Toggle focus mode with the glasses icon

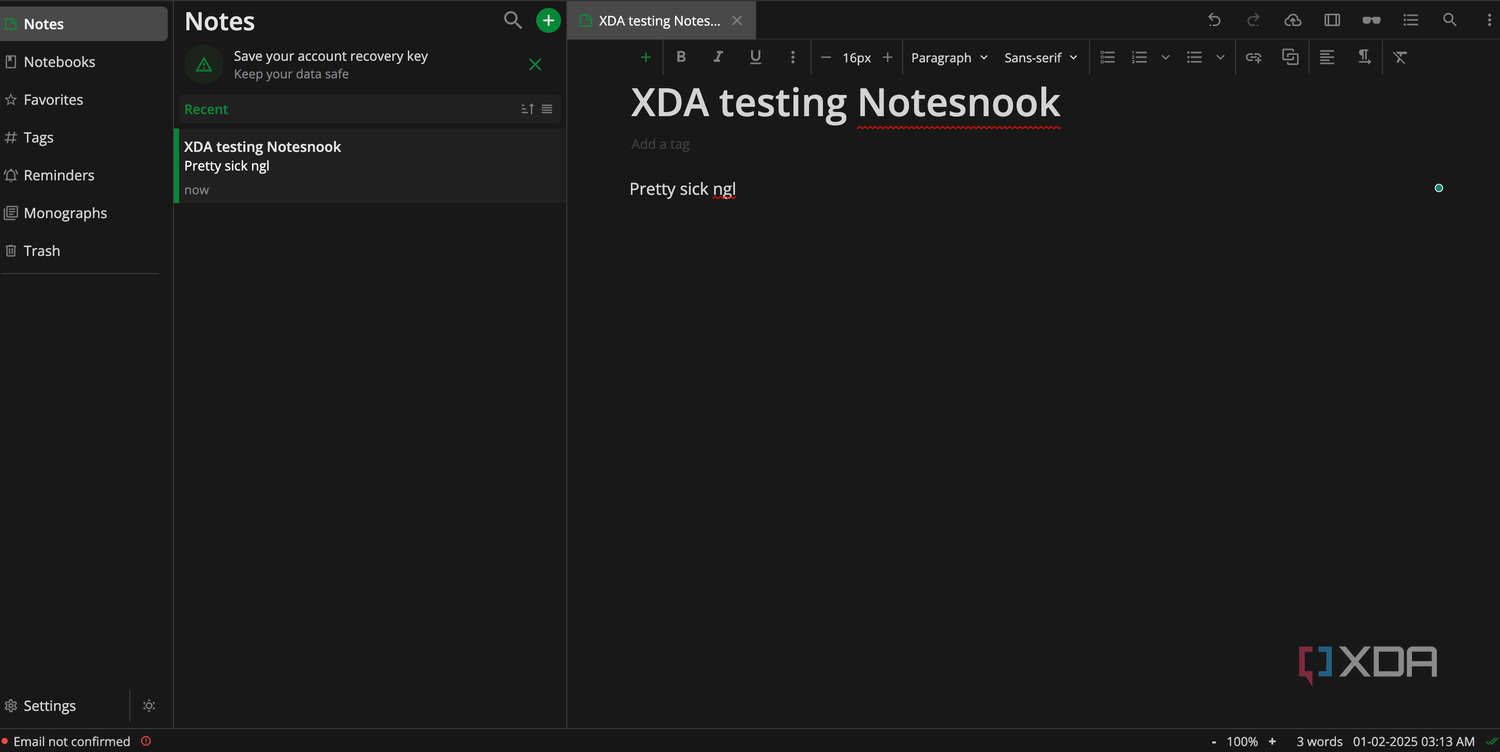point(1371,20)
